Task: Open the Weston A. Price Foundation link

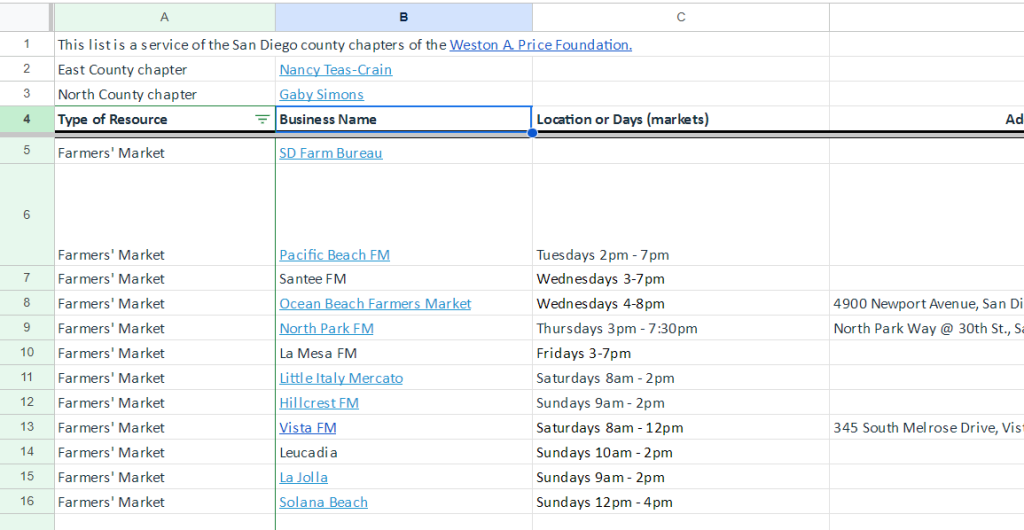Action: [x=540, y=45]
